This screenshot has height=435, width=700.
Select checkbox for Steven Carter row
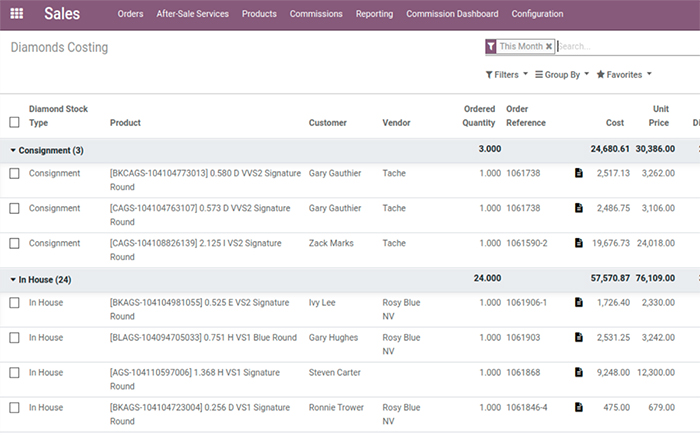point(14,372)
